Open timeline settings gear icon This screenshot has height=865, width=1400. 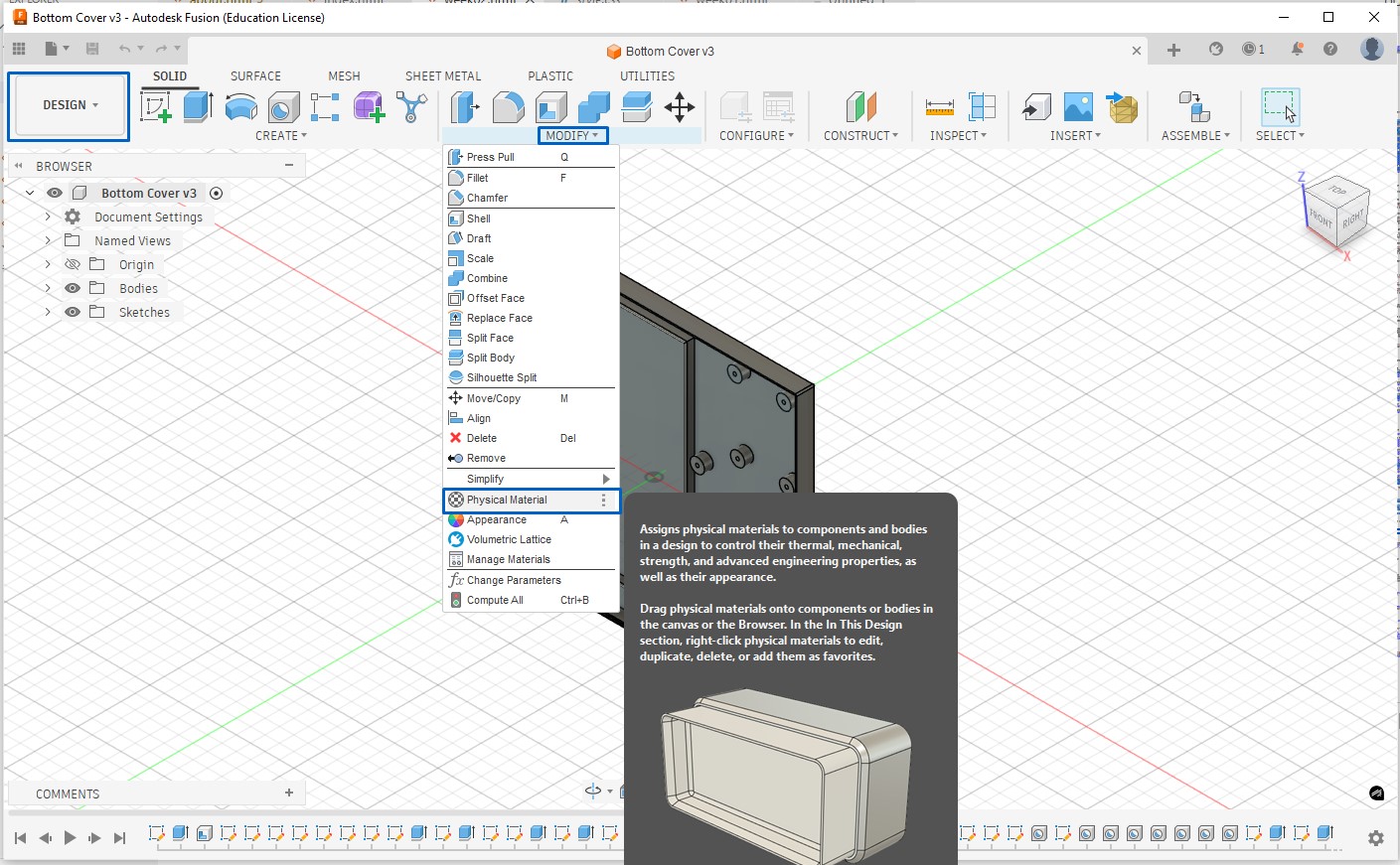[1375, 838]
